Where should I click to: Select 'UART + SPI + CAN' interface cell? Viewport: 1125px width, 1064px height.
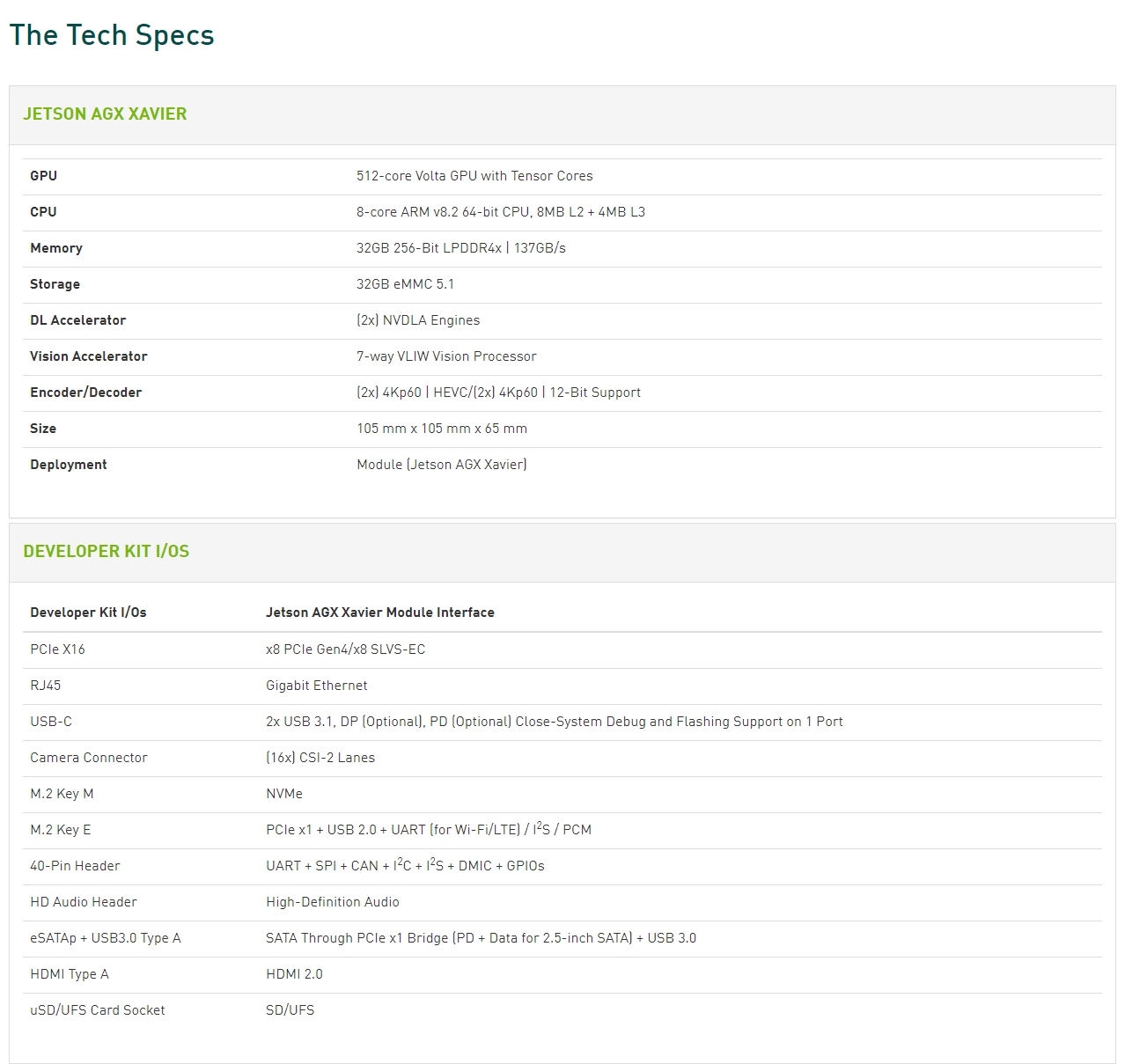(x=406, y=866)
